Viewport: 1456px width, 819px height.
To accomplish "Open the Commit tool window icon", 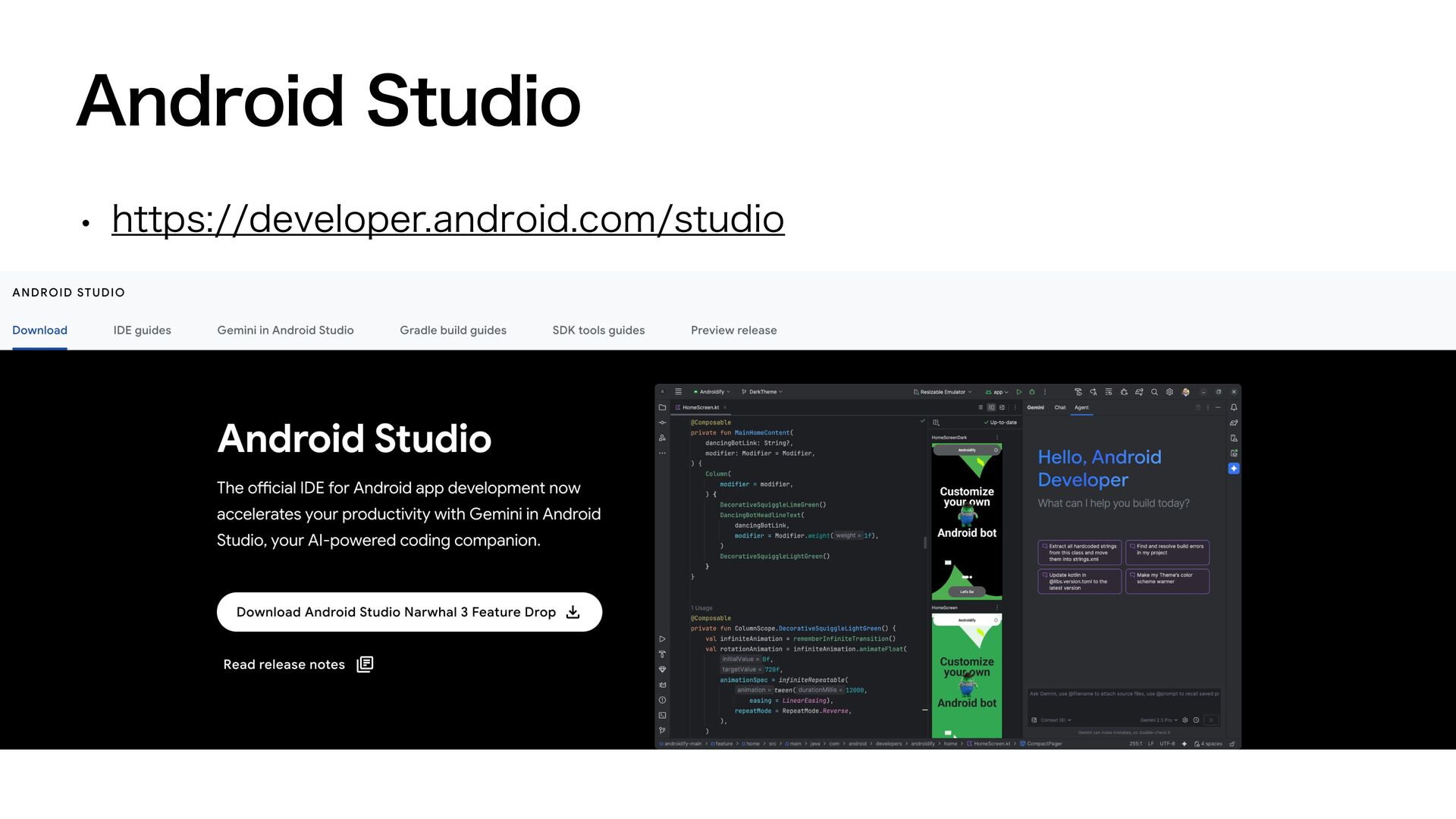I will [662, 422].
